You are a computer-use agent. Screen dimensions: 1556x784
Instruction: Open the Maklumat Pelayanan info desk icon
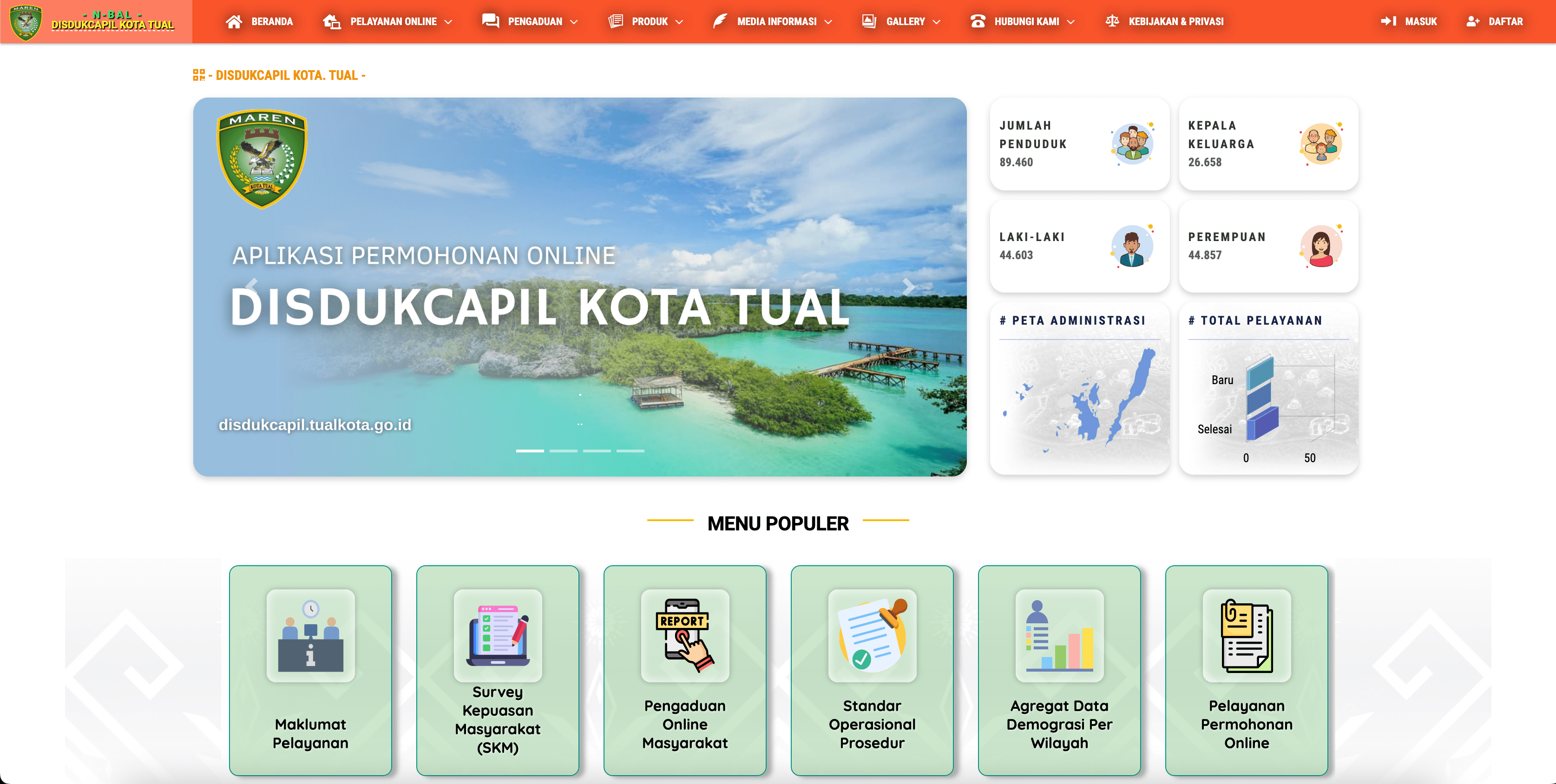[310, 635]
